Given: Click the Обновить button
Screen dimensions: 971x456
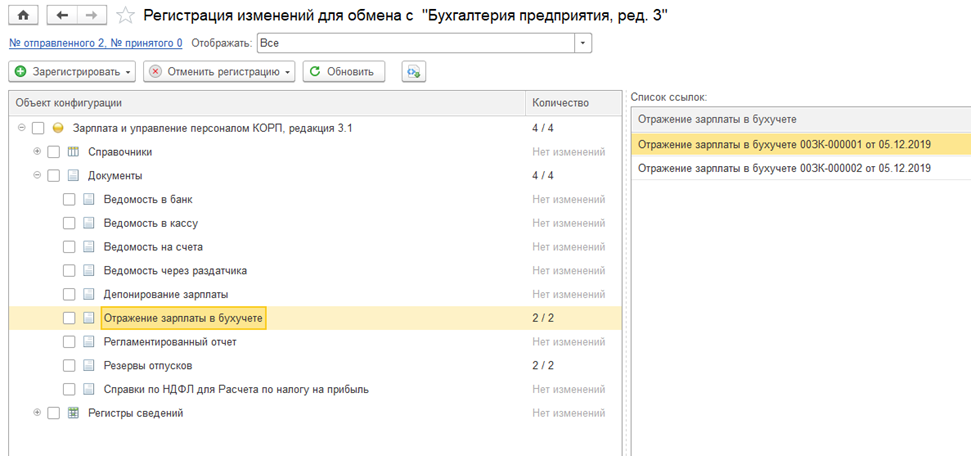Looking at the screenshot, I should point(344,71).
